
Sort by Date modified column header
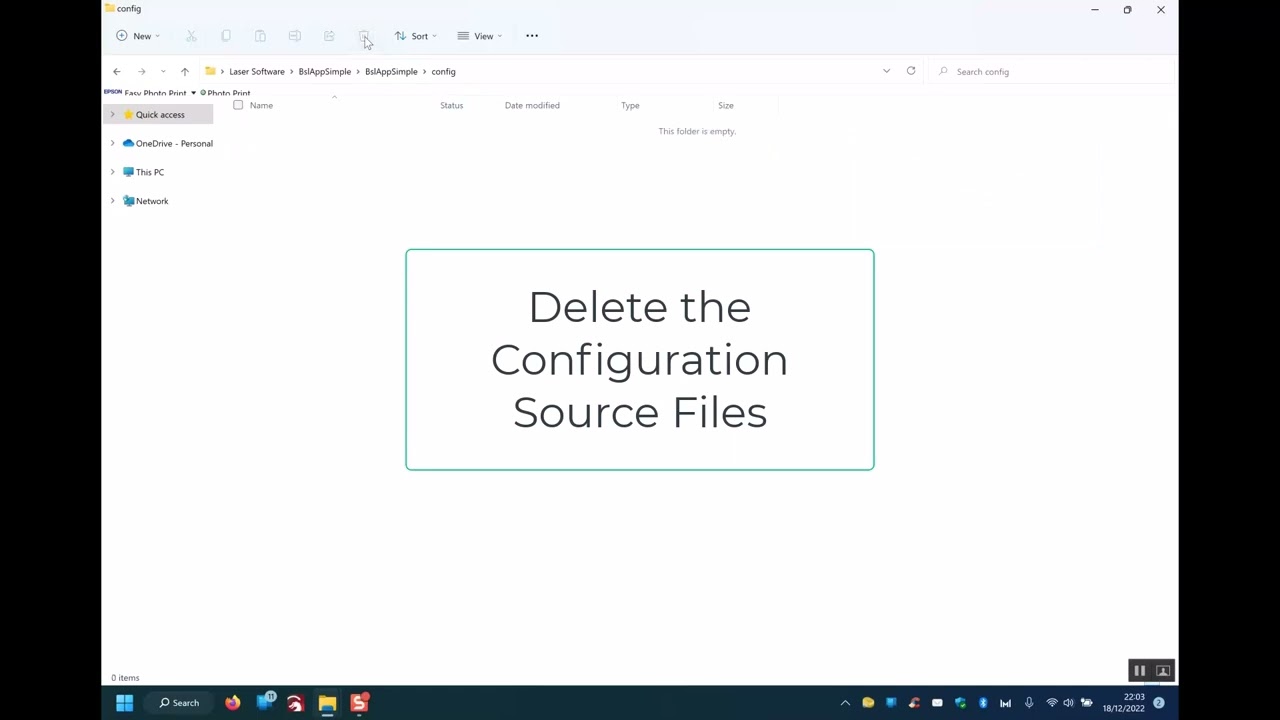coord(532,105)
